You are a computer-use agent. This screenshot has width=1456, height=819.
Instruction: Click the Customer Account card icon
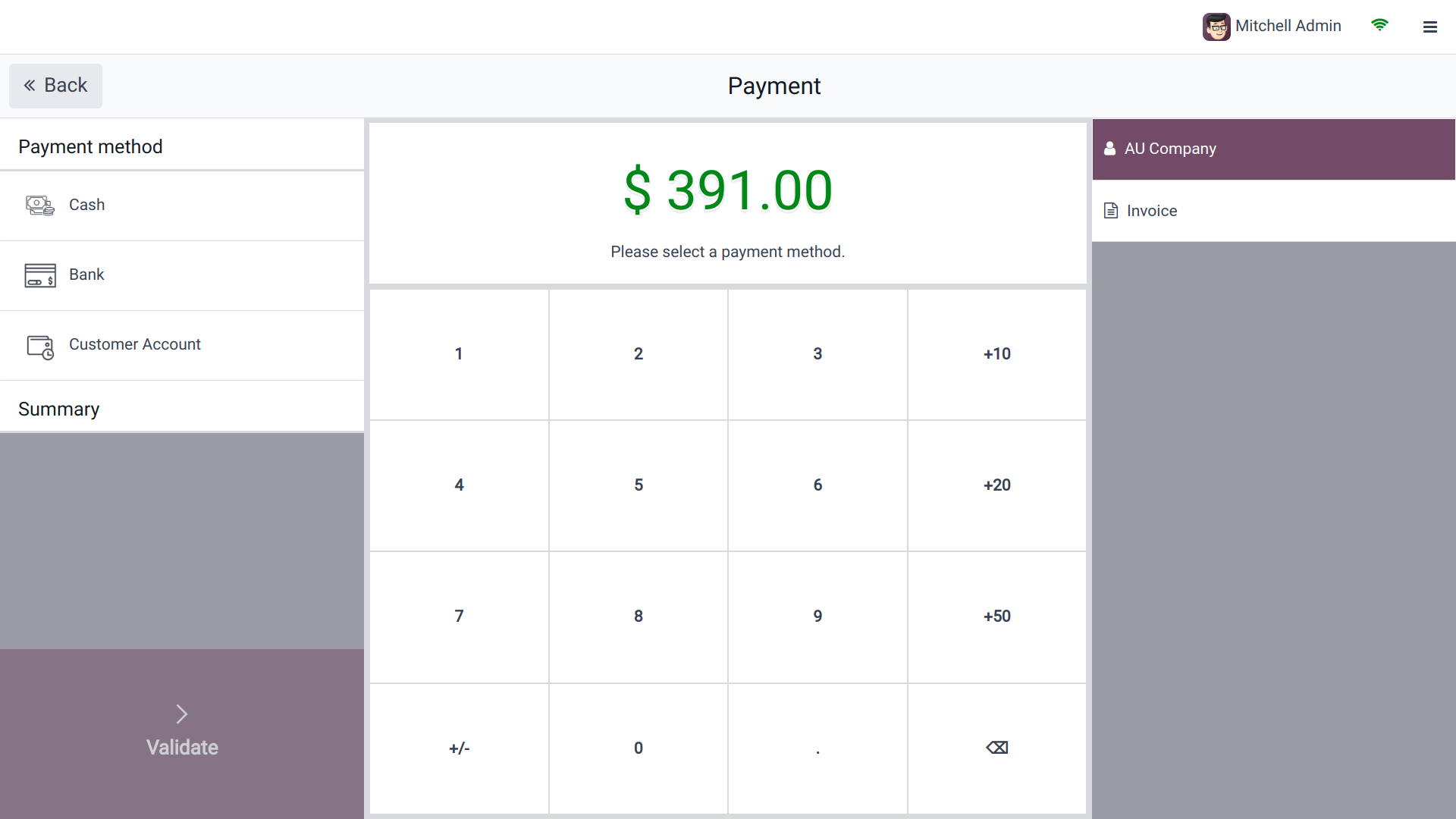coord(39,347)
